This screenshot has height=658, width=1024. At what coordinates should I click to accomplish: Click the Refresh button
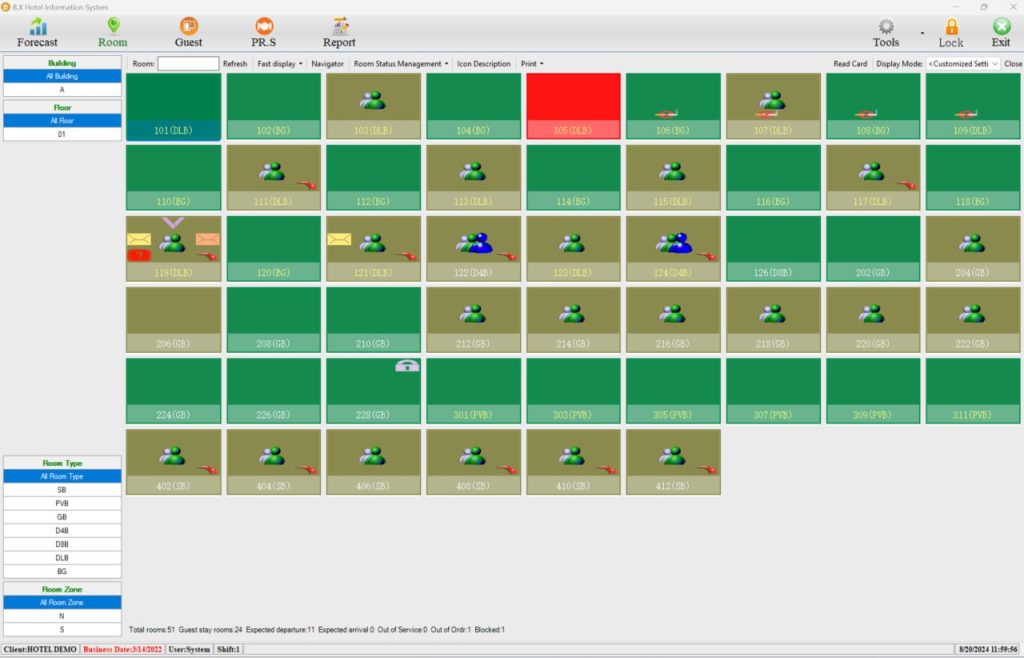(x=235, y=64)
